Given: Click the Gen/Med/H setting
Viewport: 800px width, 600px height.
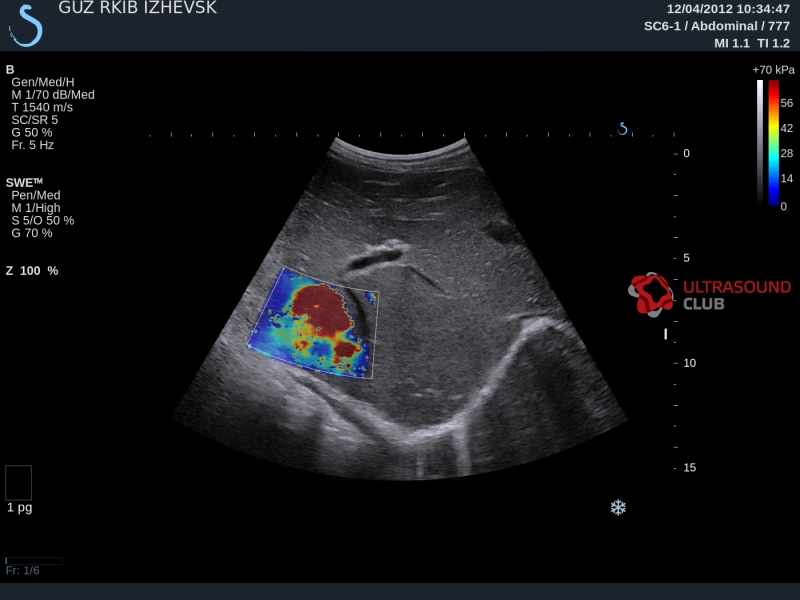Looking at the screenshot, I should click(43, 82).
